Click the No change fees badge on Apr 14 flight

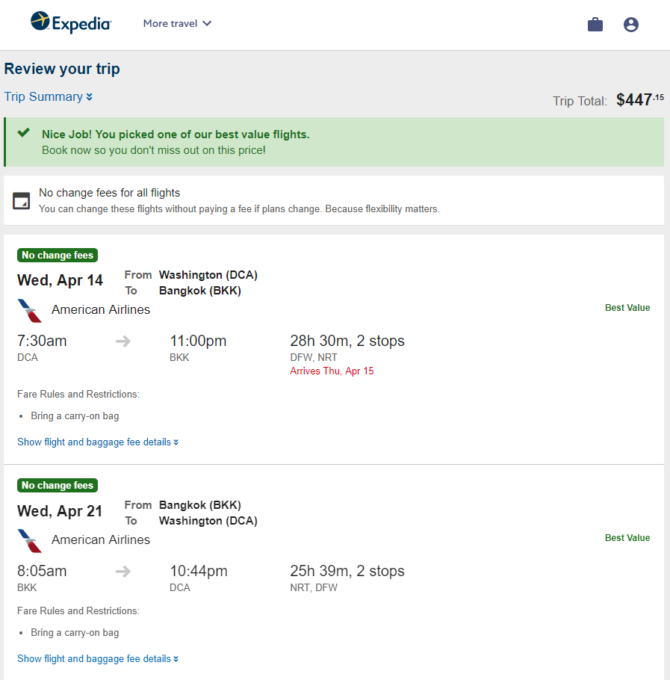(x=57, y=255)
